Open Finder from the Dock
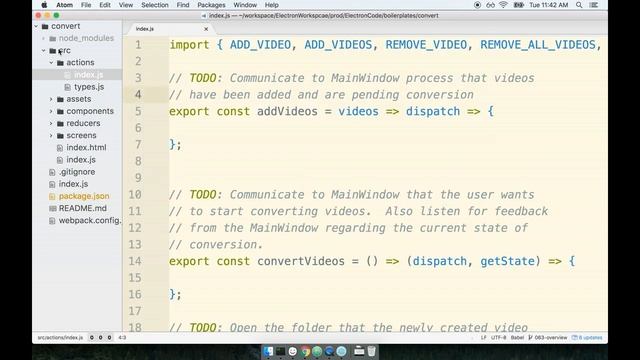Screen dimensions: 640x360 point(268,351)
